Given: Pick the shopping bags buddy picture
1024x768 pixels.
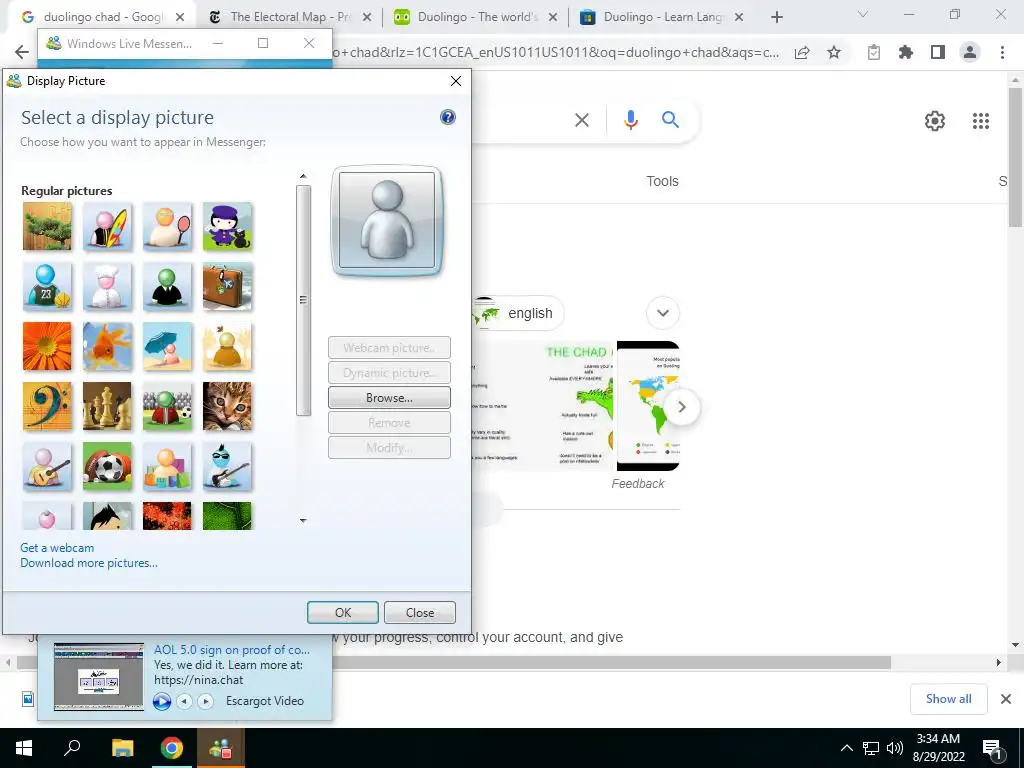Looking at the screenshot, I should coord(167,466).
